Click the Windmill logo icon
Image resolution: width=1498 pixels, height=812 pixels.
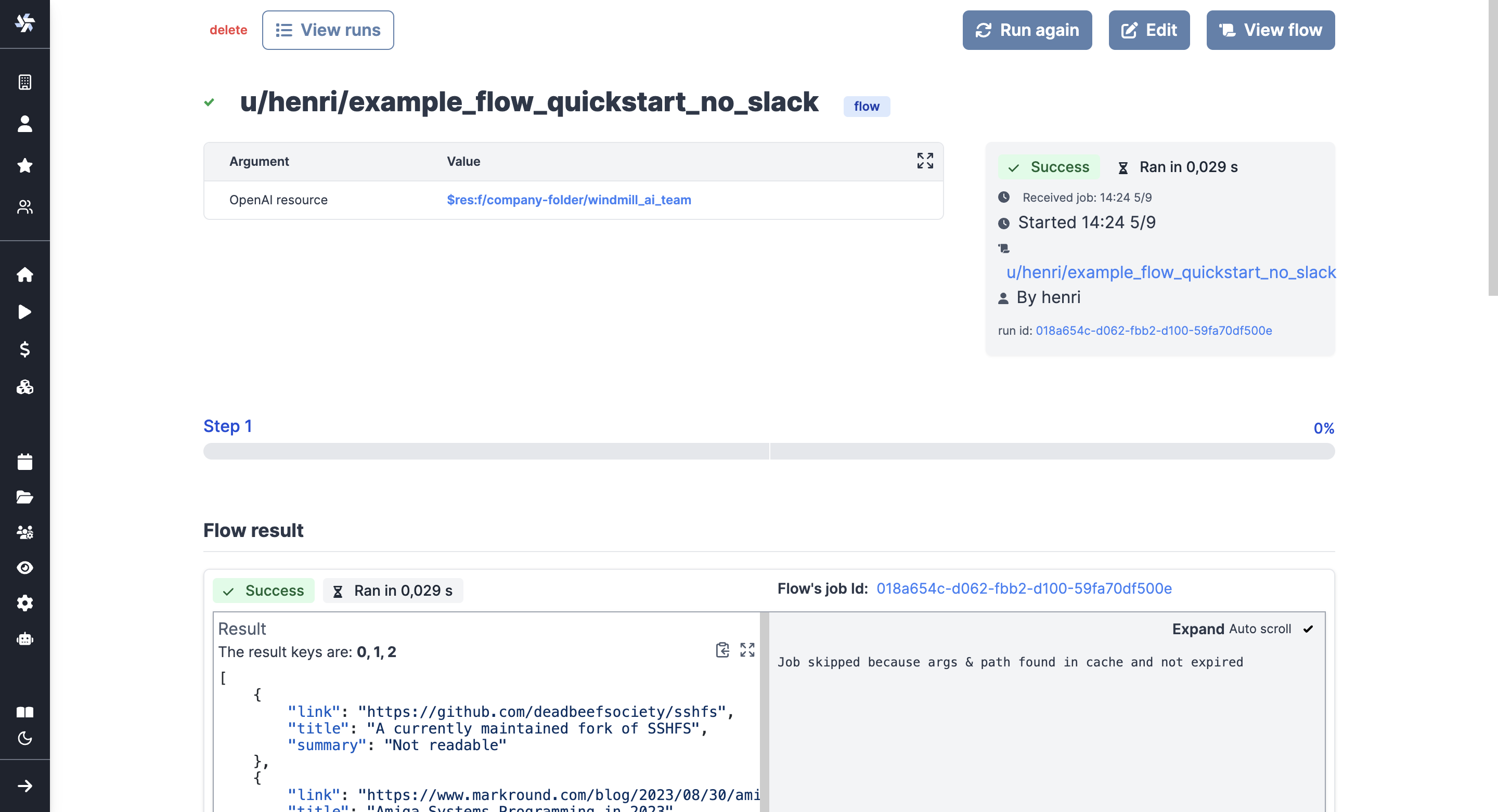click(24, 23)
